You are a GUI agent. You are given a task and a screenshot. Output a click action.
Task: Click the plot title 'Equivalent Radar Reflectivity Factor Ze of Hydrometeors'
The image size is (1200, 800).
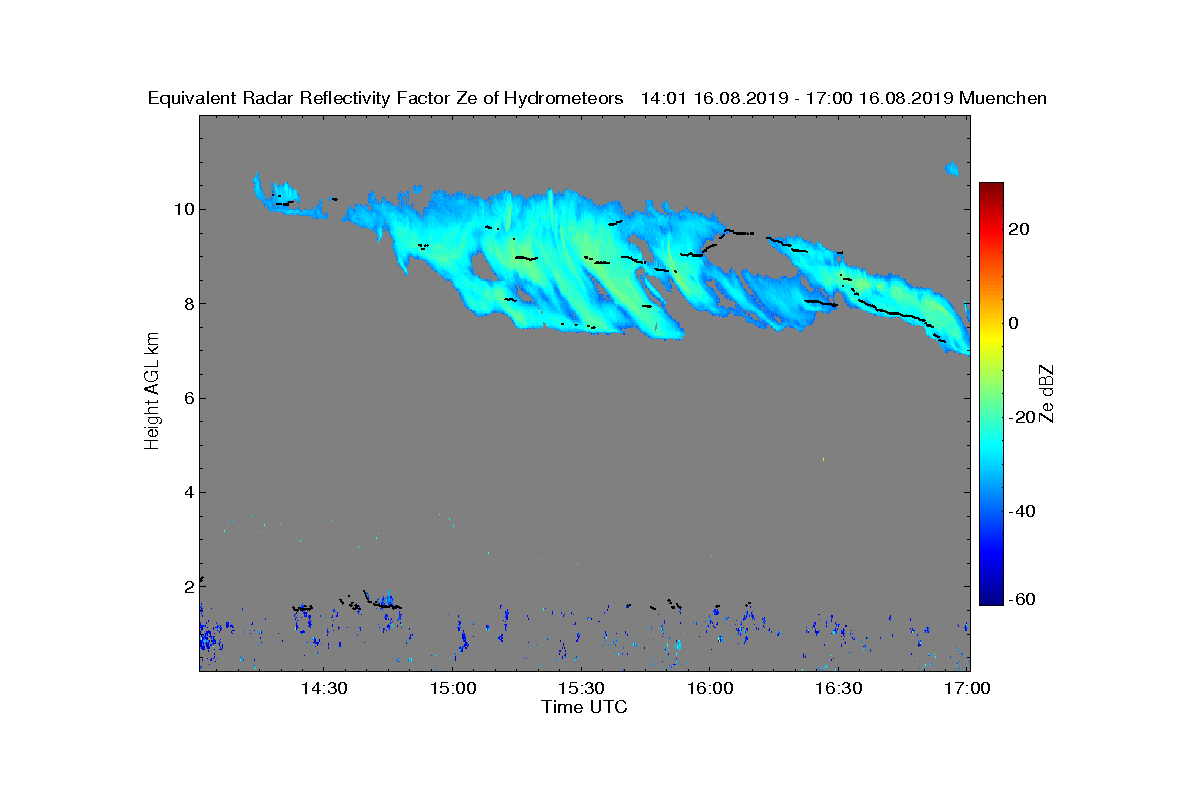(386, 98)
